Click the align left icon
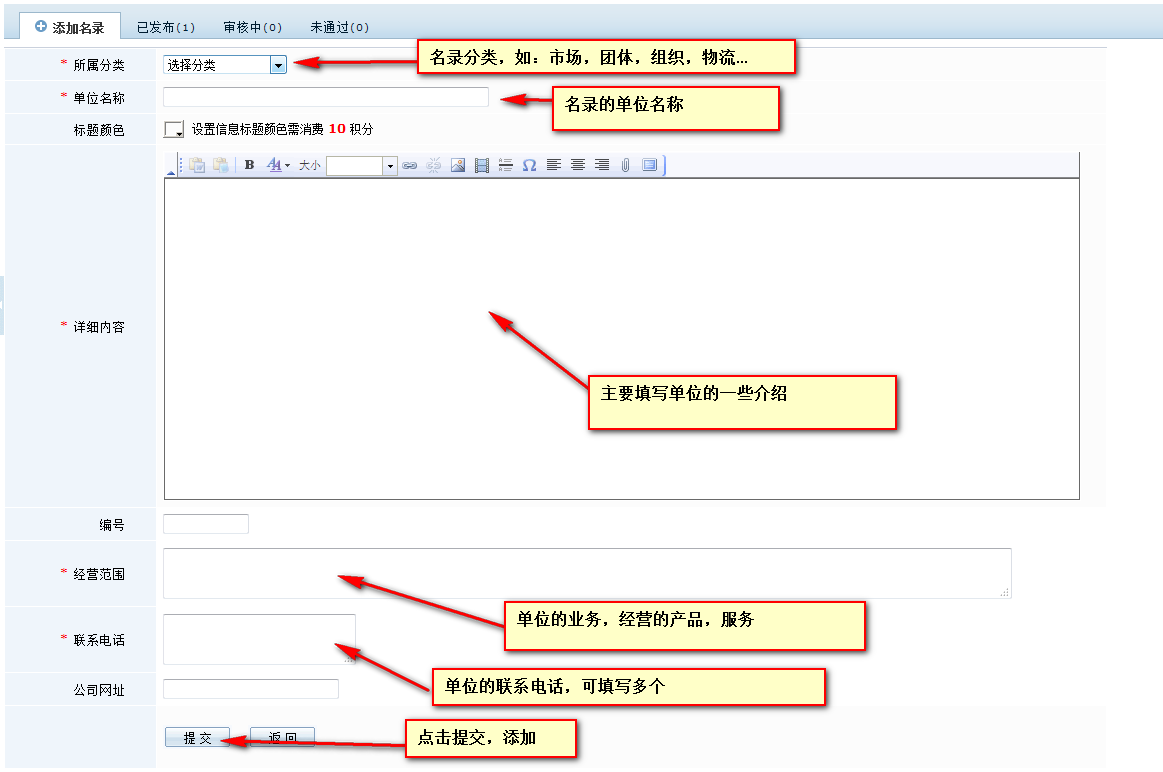1163x772 pixels. pos(553,165)
